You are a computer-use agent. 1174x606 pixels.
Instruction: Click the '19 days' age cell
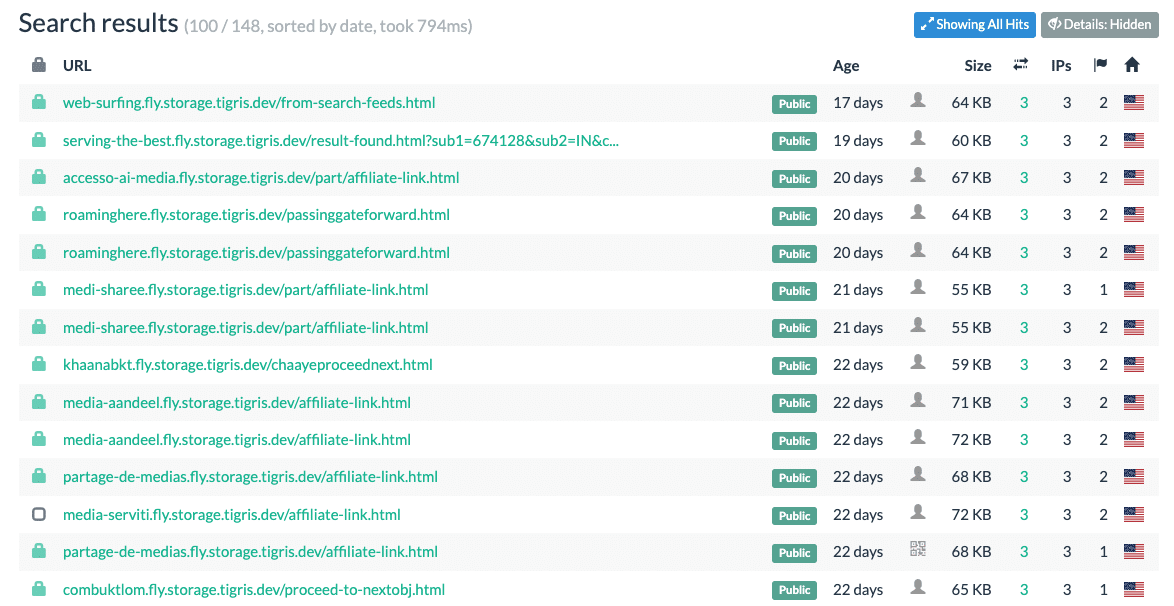click(x=858, y=140)
